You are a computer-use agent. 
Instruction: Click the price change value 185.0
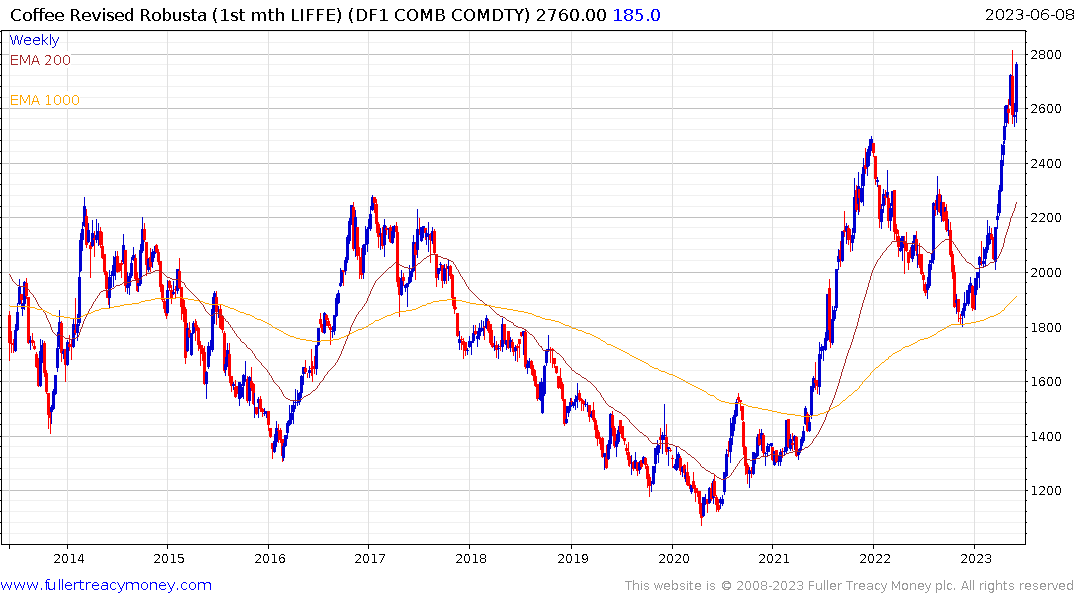click(x=636, y=15)
